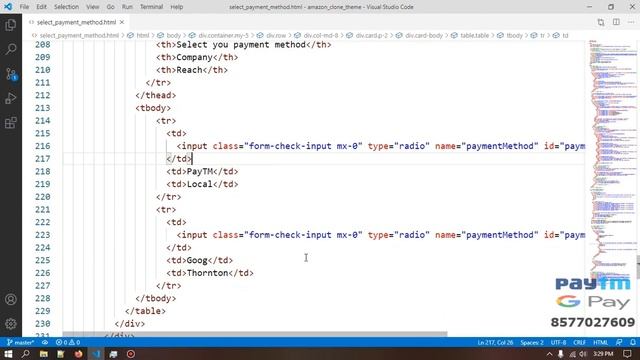Open File Explorer from taskbar
Viewport: 640px width, 360px height.
pos(43,354)
